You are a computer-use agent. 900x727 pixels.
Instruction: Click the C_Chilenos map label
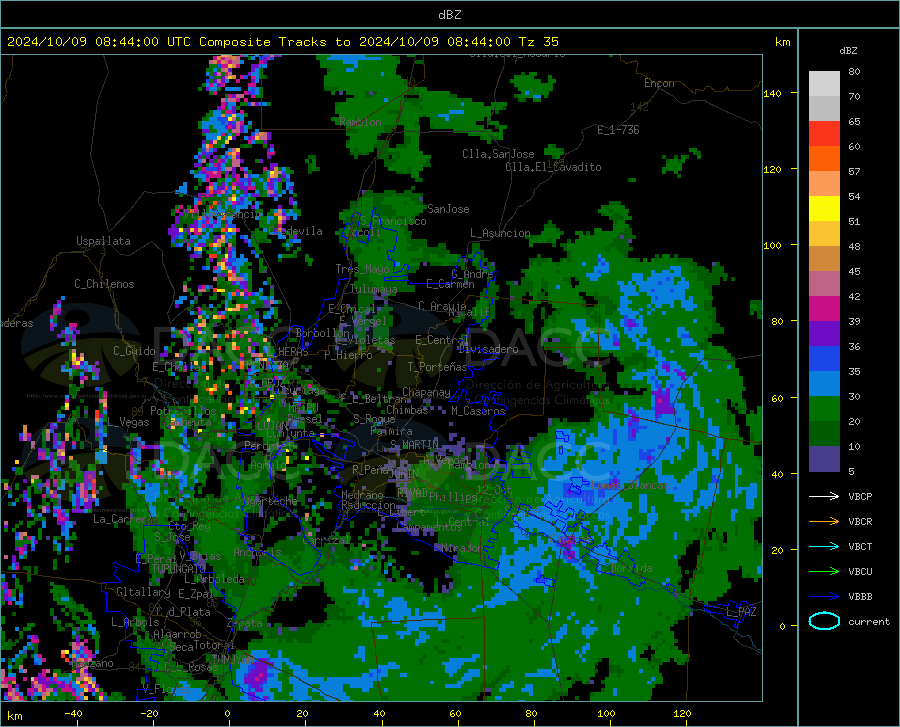pyautogui.click(x=104, y=284)
